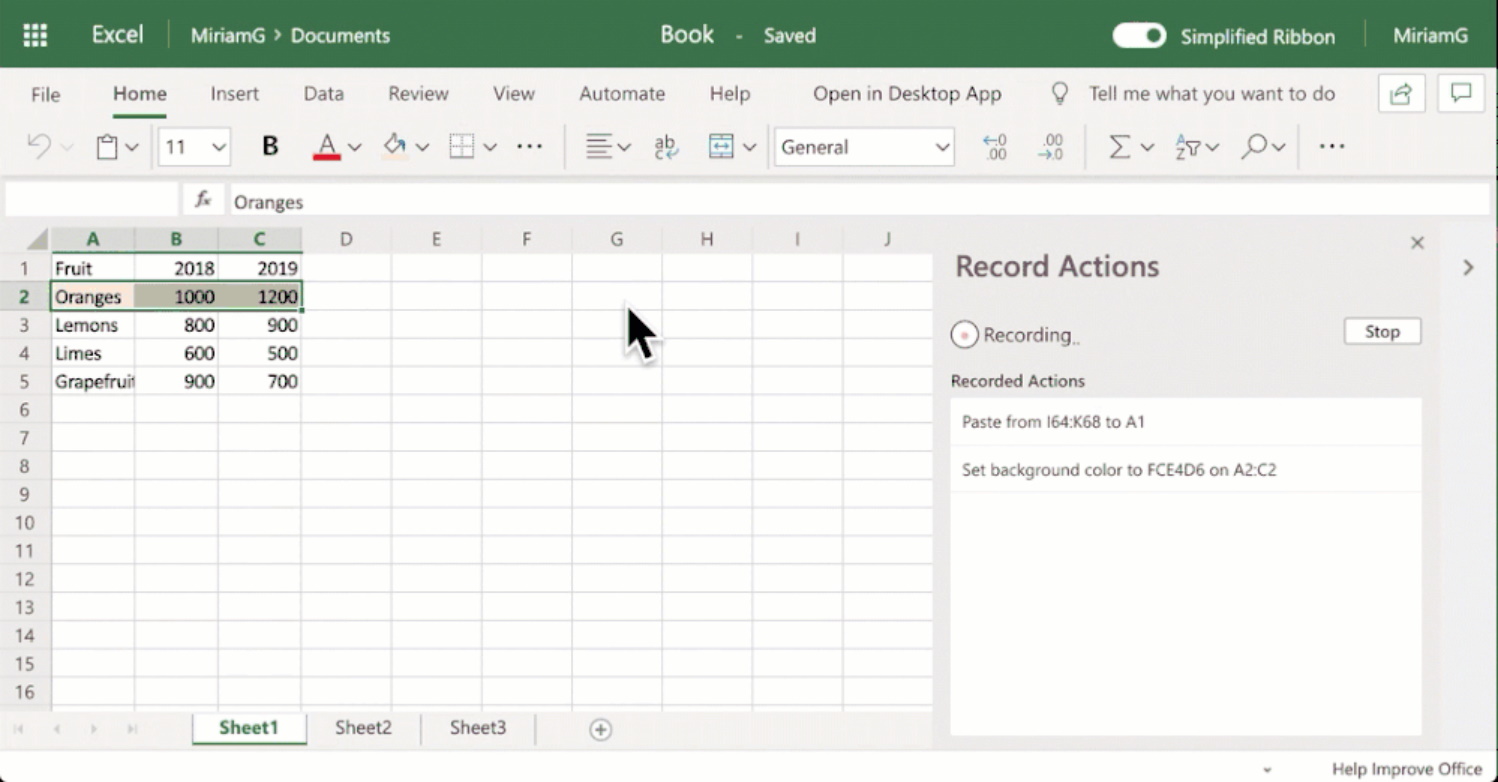Click the Wrap Text icon
This screenshot has width=1498, height=782.
coord(665,146)
